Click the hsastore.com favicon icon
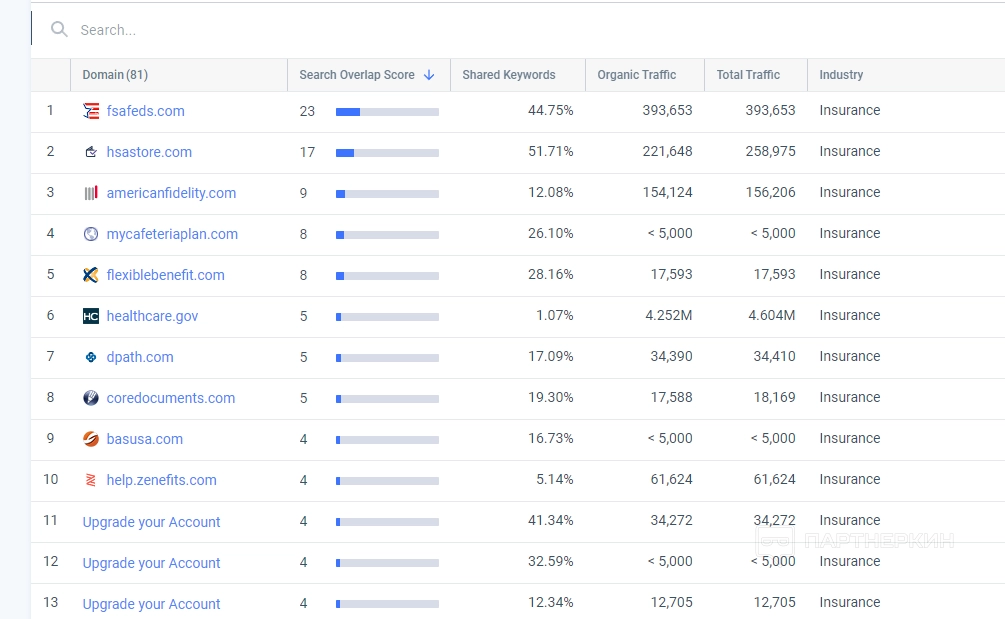This screenshot has width=1005, height=619. pyautogui.click(x=91, y=152)
